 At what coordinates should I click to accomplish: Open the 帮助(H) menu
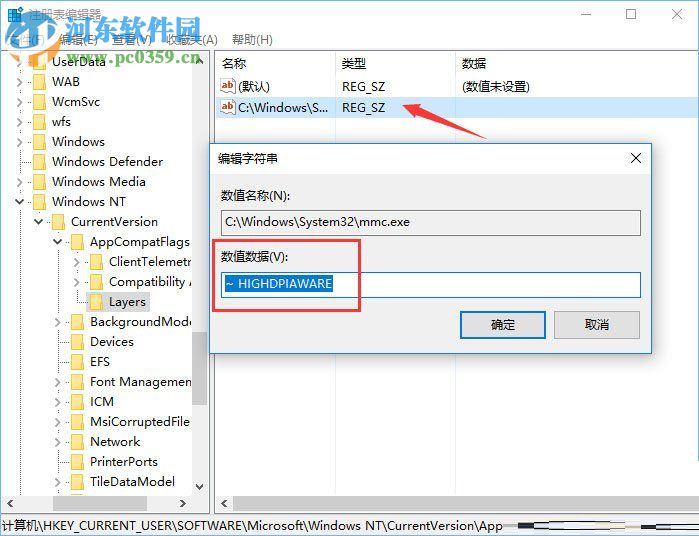click(x=252, y=40)
